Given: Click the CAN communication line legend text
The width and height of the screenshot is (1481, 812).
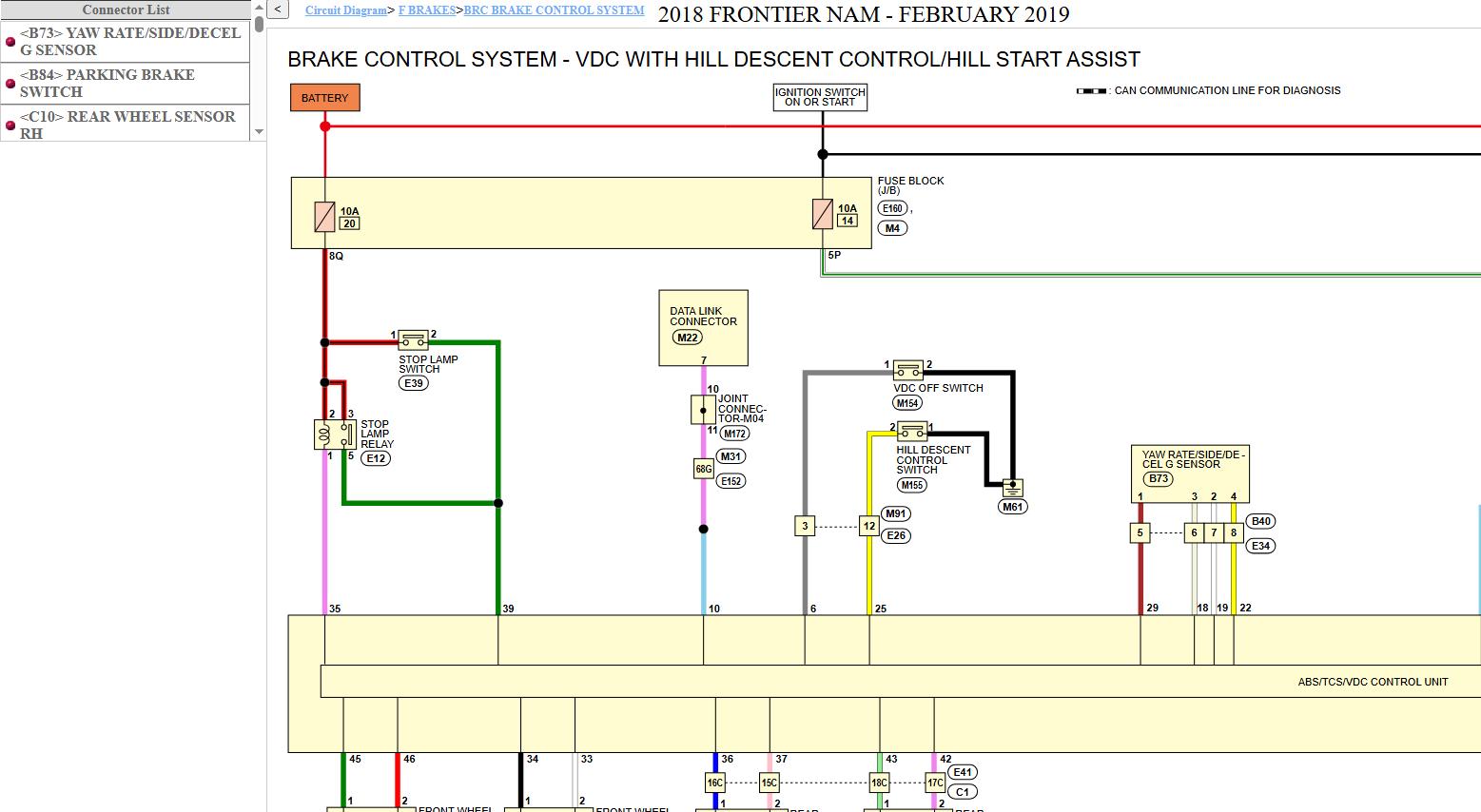Looking at the screenshot, I should point(1227,90).
